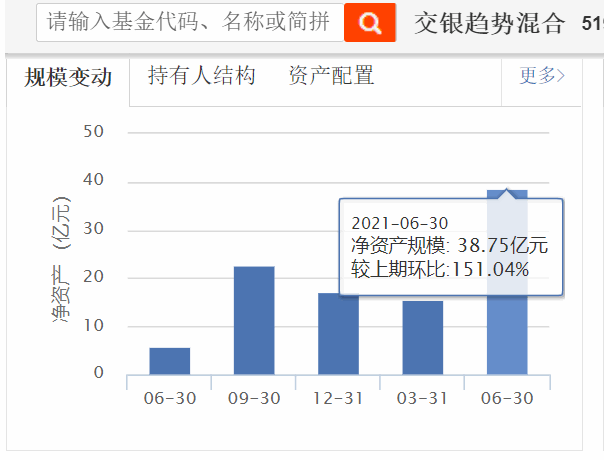
Task: Switch to the 规模变动 tab
Action: (68, 77)
